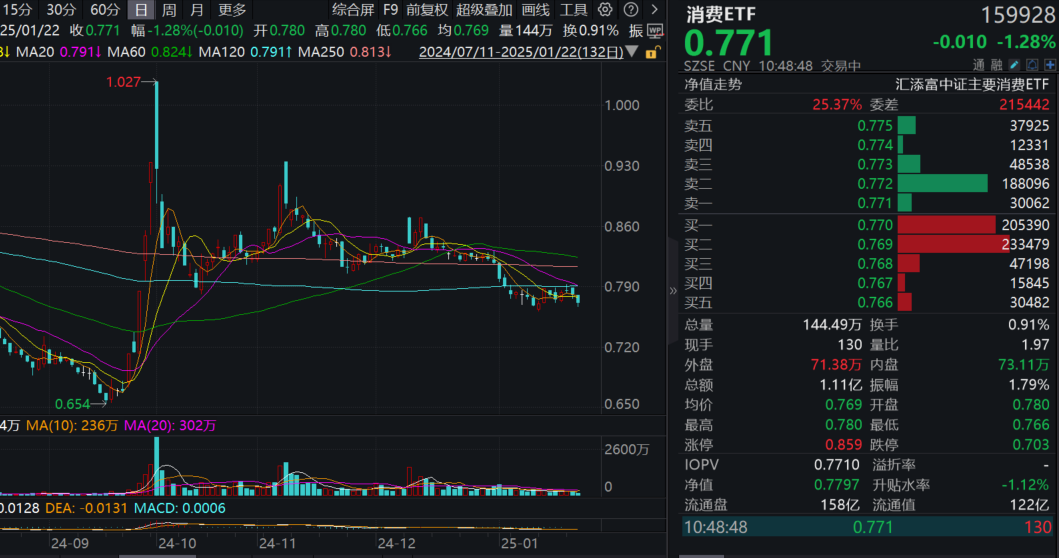The image size is (1059, 558).
Task: Click volume MA(10): 236万 label
Action: pos(72,426)
